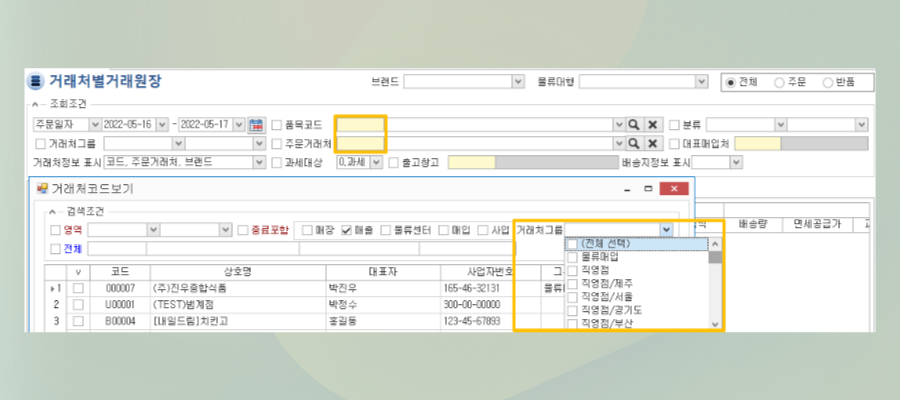
Task: Clear 주문거래처 with the X icon
Action: pos(653,143)
